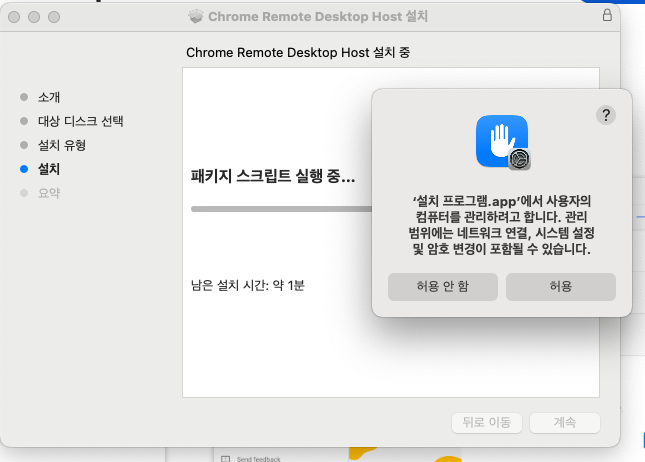The width and height of the screenshot is (645, 462).
Task: Click the blue hand privacy icon
Action: [x=502, y=142]
